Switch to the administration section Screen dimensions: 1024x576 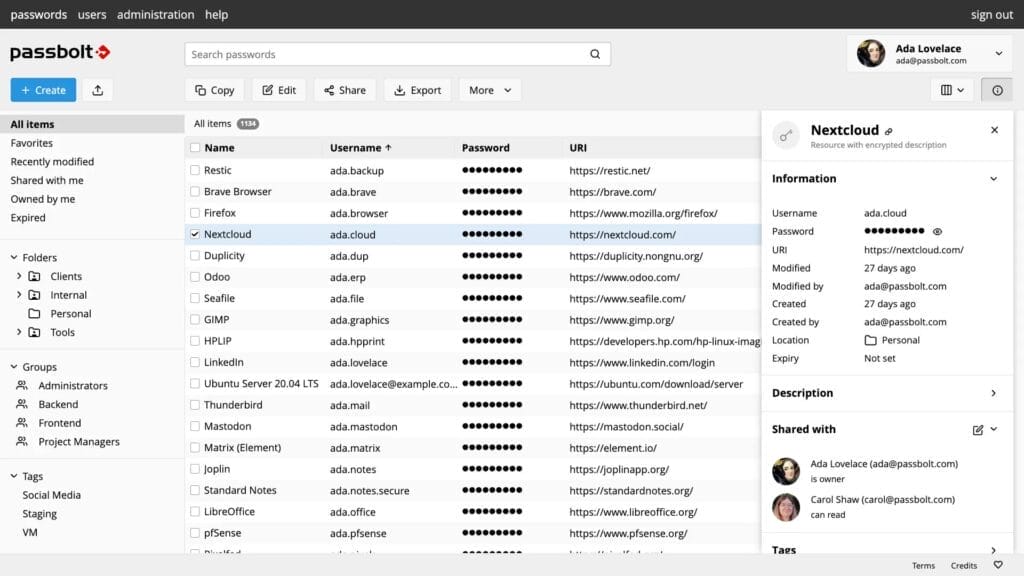pos(156,14)
